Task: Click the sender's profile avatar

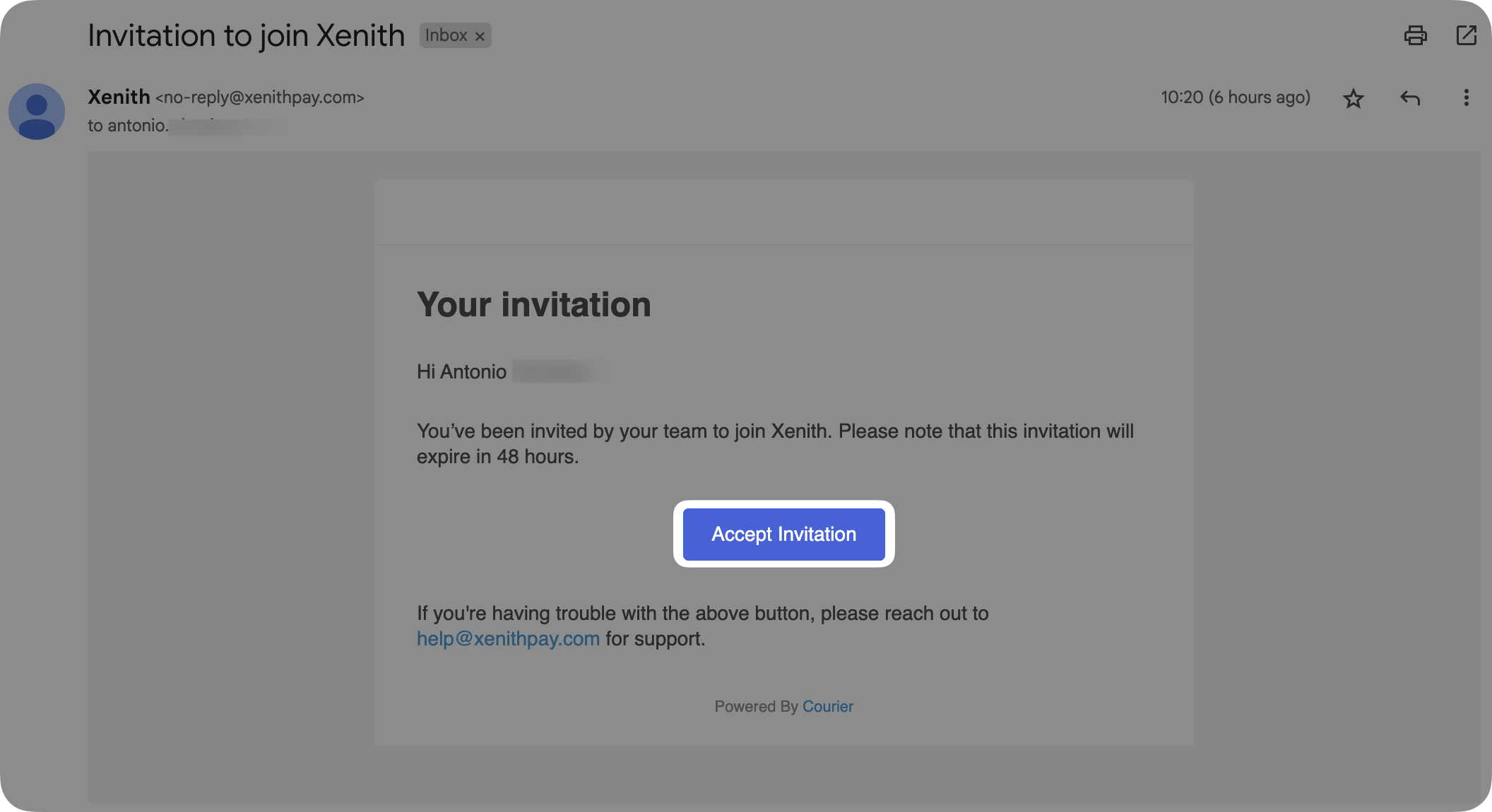Action: [37, 112]
